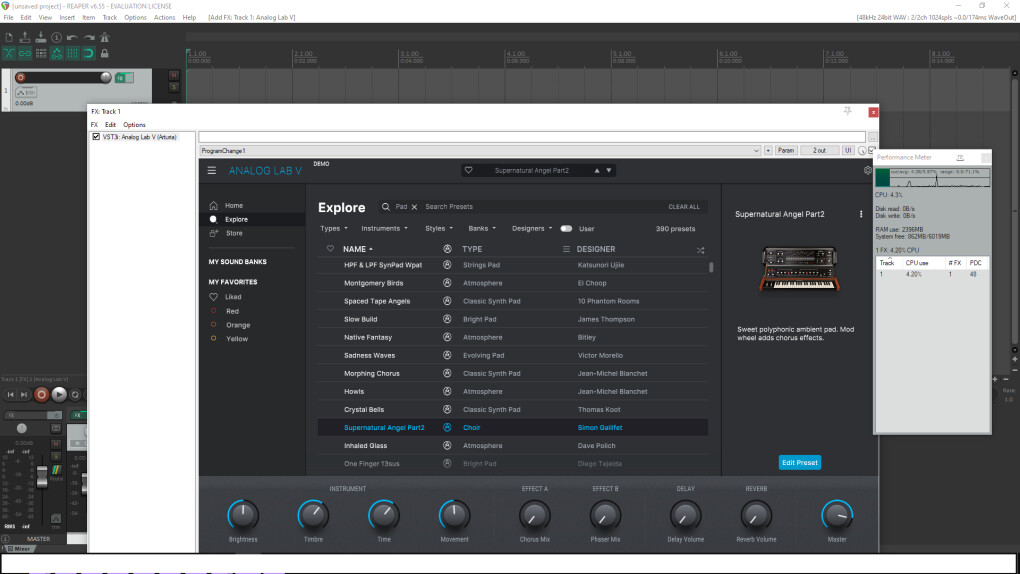
Task: Remove the Pad search filter tag
Action: tap(414, 207)
